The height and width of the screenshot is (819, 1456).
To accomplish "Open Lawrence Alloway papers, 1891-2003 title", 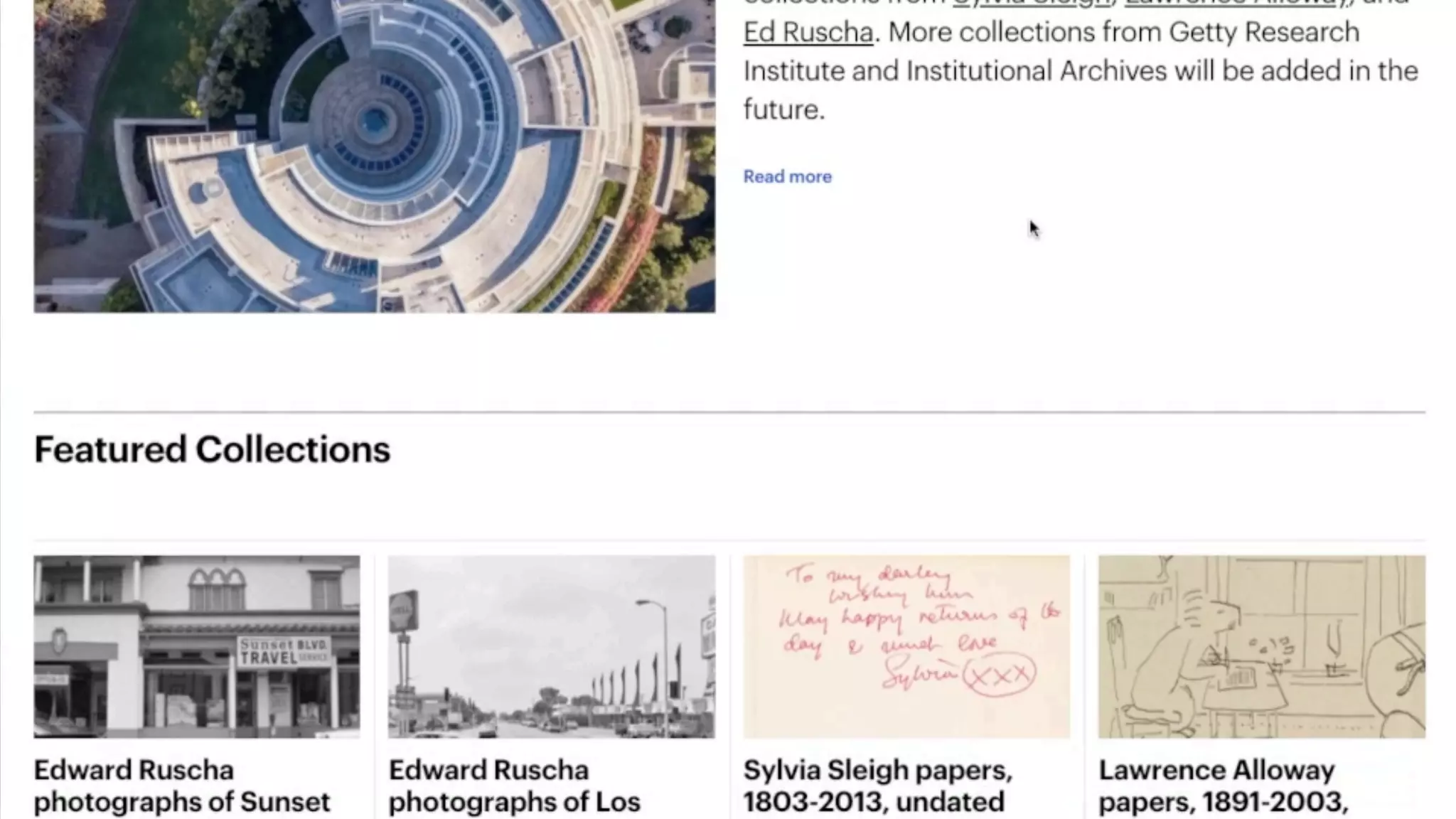I will pos(1224,786).
